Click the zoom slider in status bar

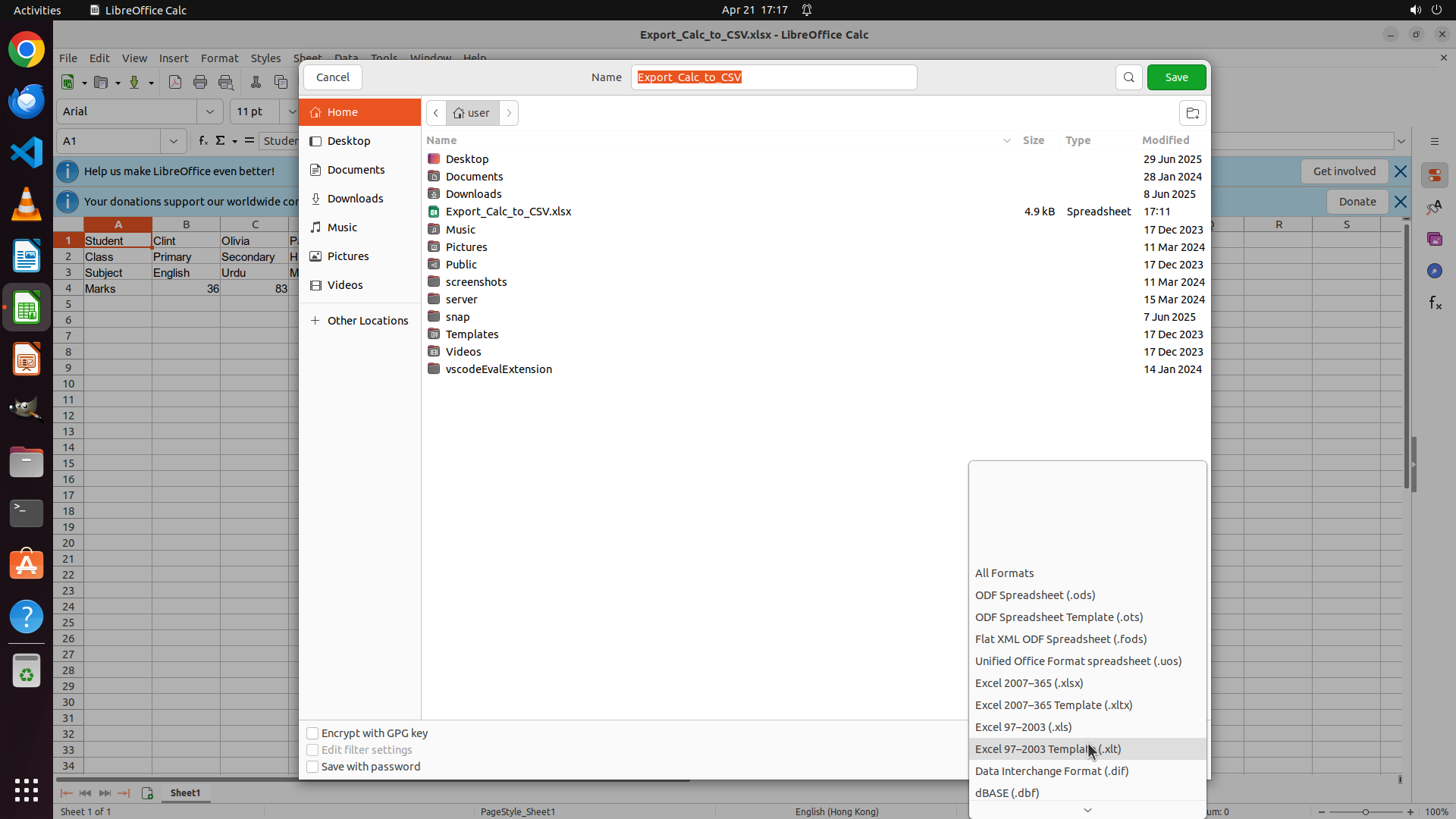[x=1365, y=811]
